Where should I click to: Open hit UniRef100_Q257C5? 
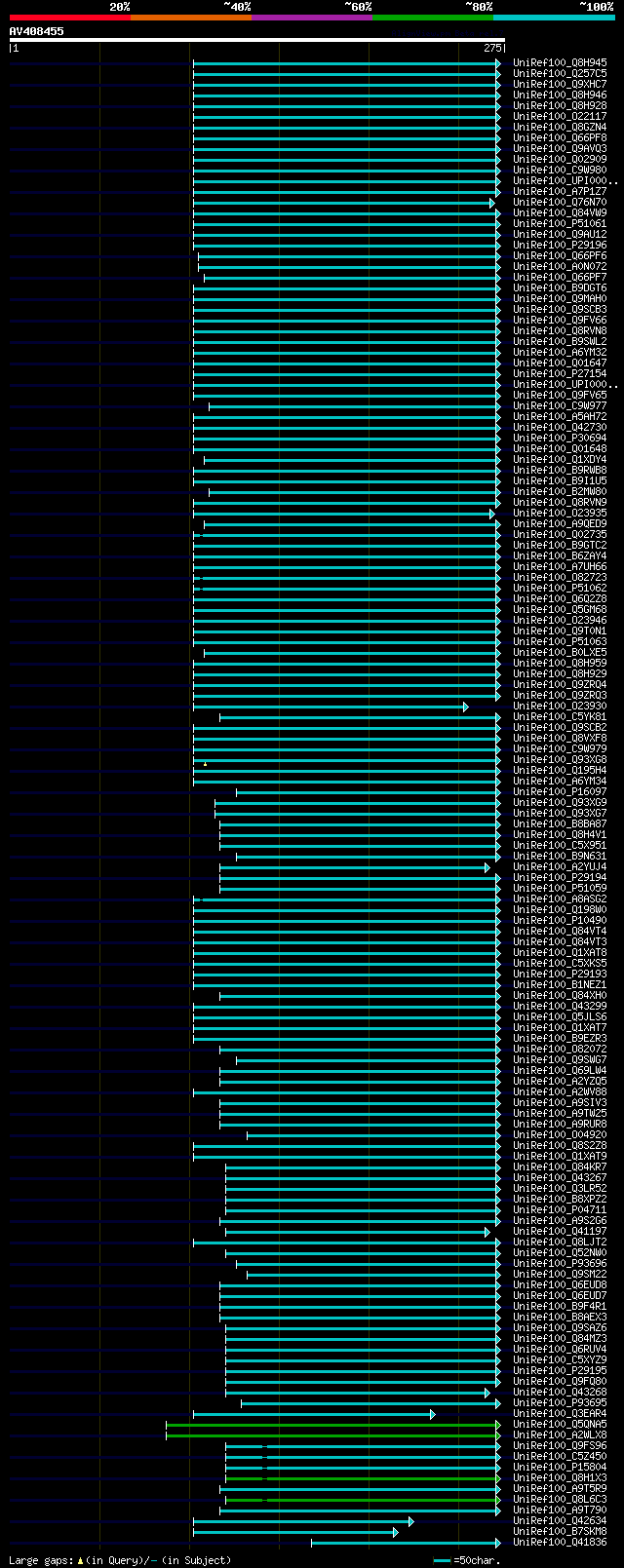coord(560,74)
